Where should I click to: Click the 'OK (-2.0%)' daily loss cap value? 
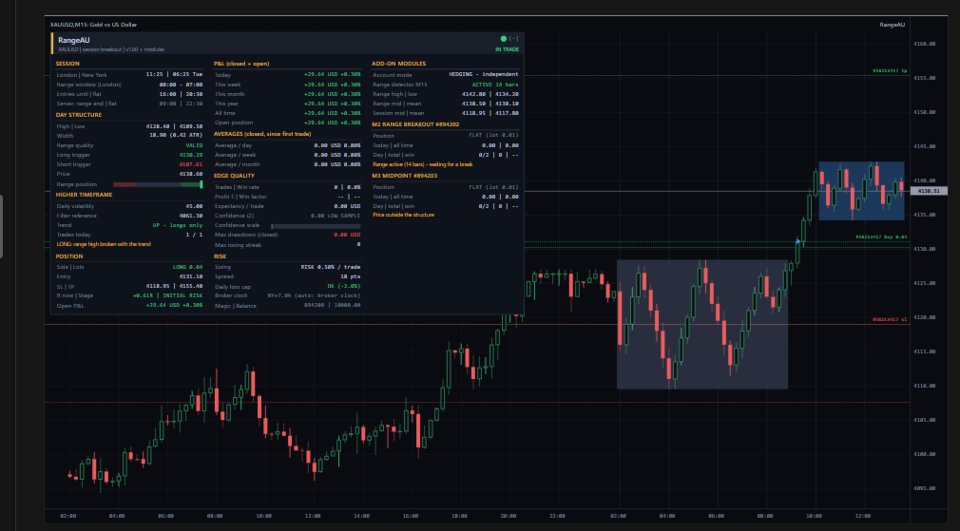pos(343,287)
